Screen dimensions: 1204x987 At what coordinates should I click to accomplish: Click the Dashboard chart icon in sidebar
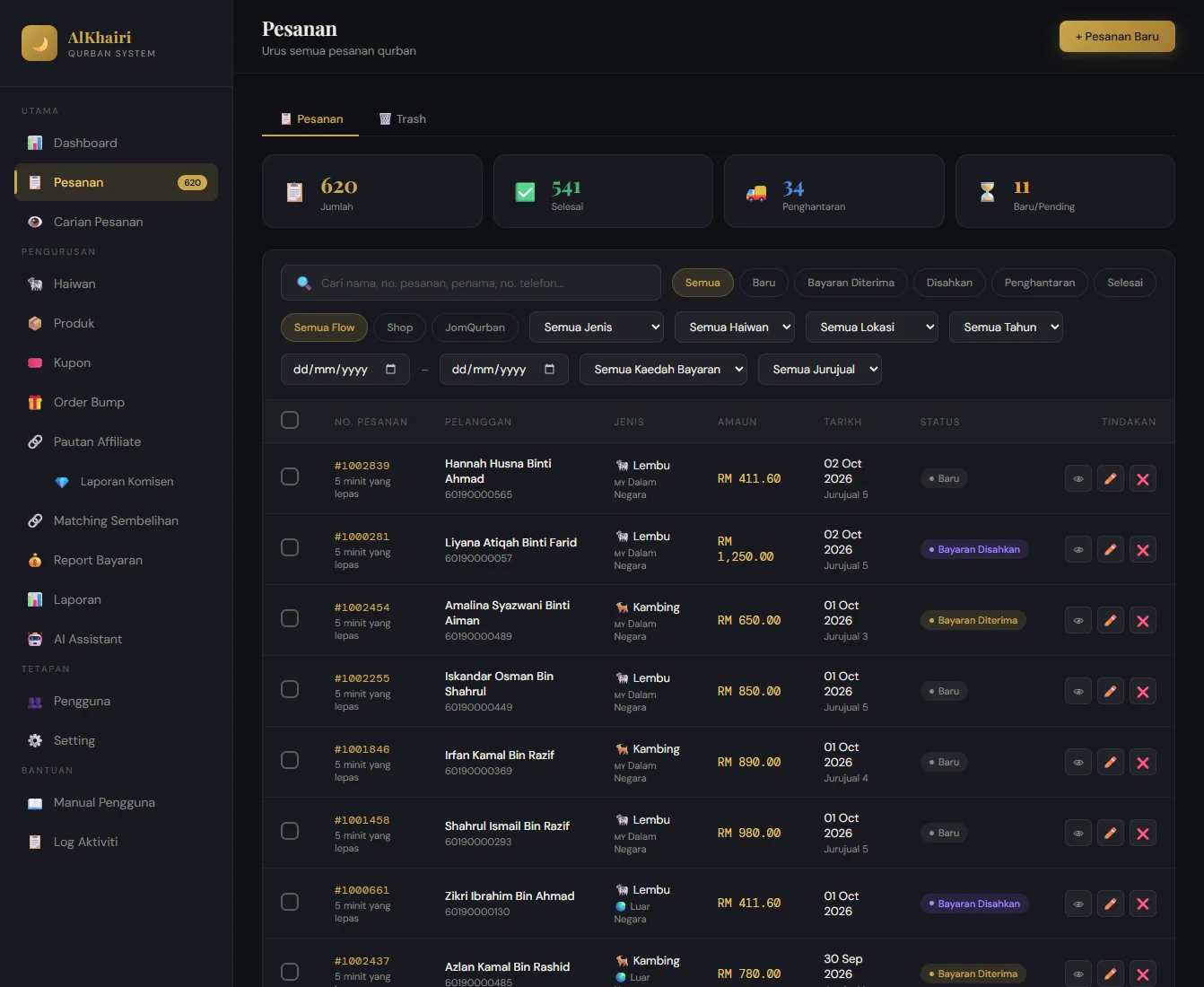click(35, 143)
